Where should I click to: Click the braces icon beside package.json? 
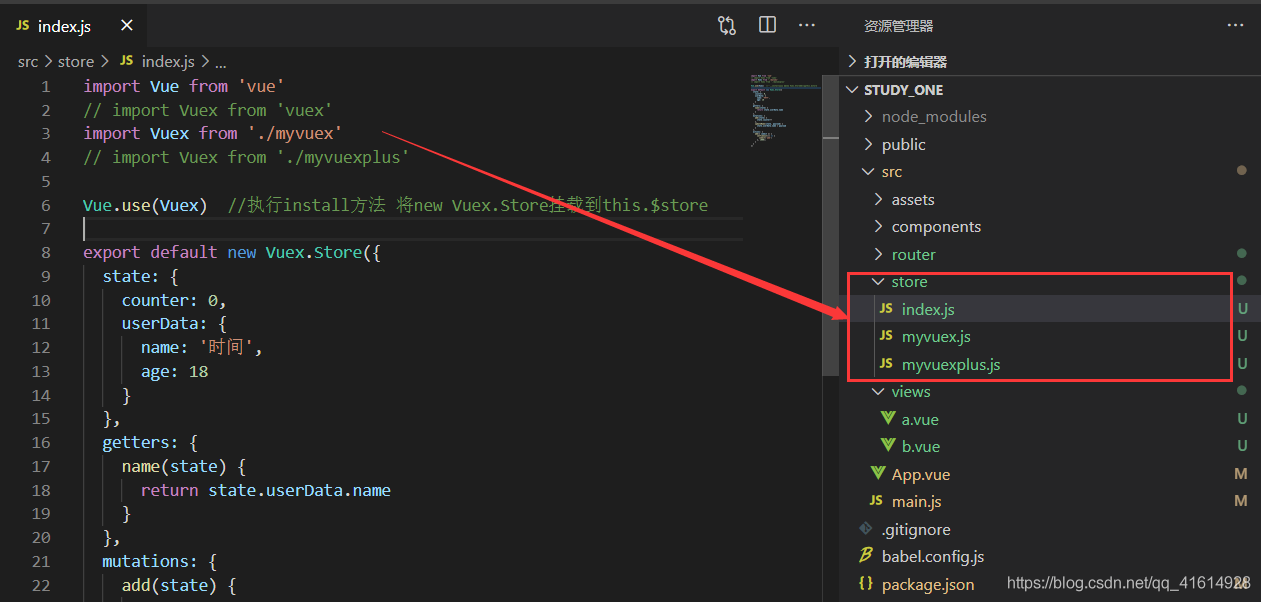[x=866, y=584]
